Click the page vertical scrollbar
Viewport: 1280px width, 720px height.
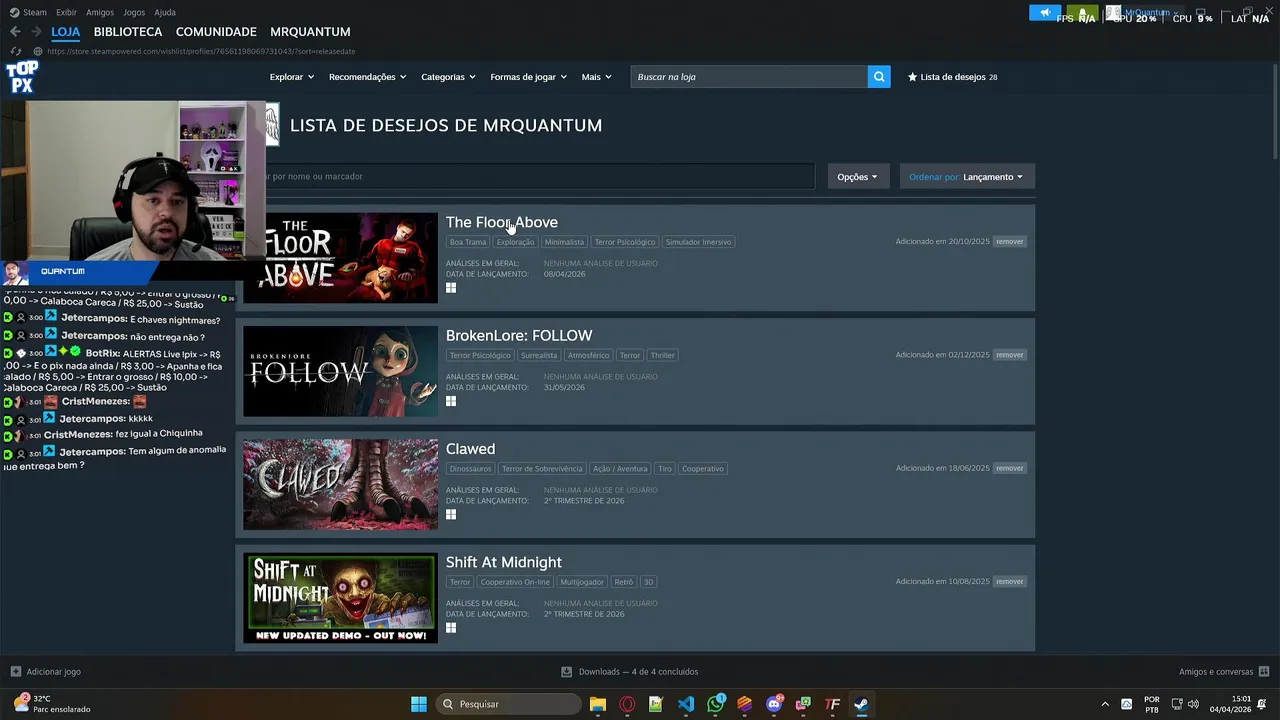click(x=1275, y=110)
